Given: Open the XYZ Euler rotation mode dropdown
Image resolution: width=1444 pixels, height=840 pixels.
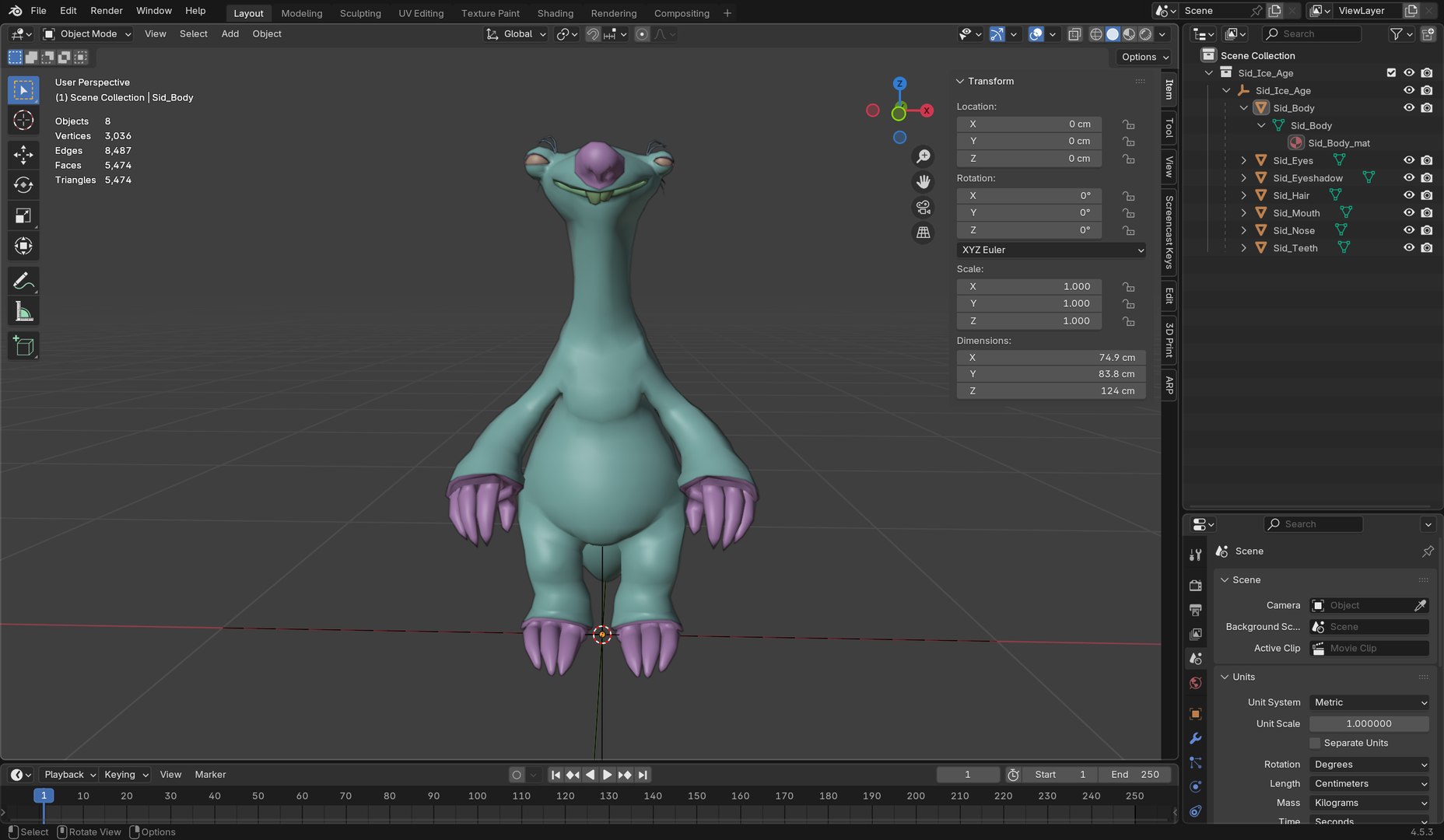Looking at the screenshot, I should coord(1051,250).
